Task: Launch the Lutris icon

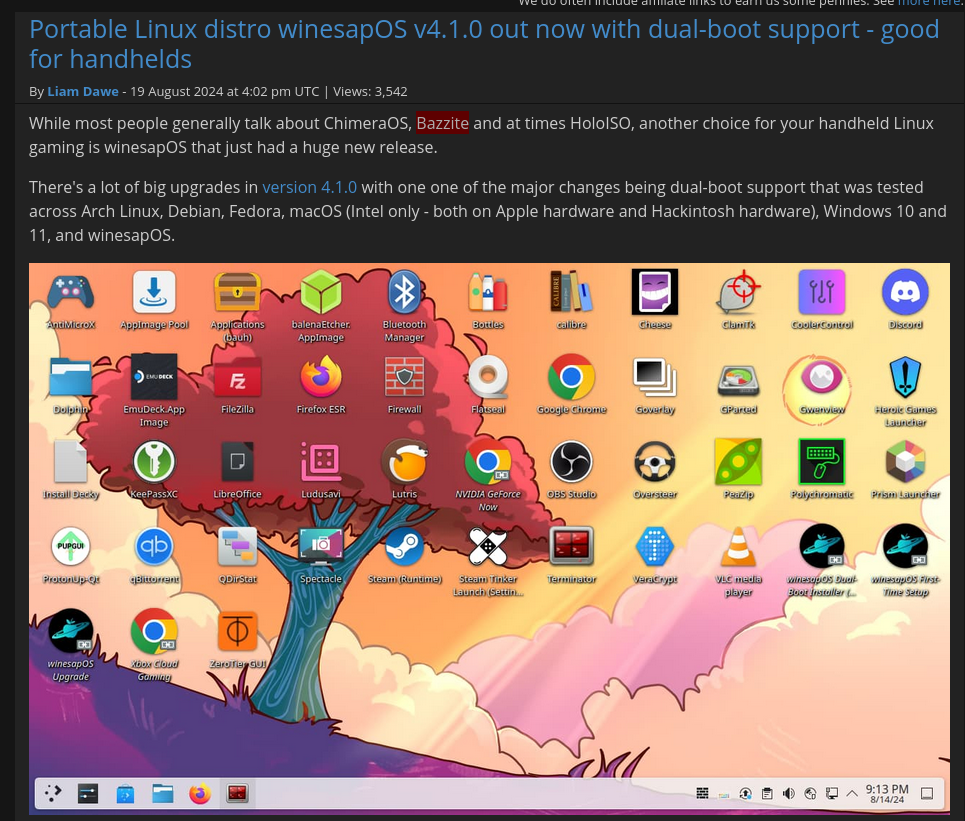Action: pyautogui.click(x=404, y=461)
